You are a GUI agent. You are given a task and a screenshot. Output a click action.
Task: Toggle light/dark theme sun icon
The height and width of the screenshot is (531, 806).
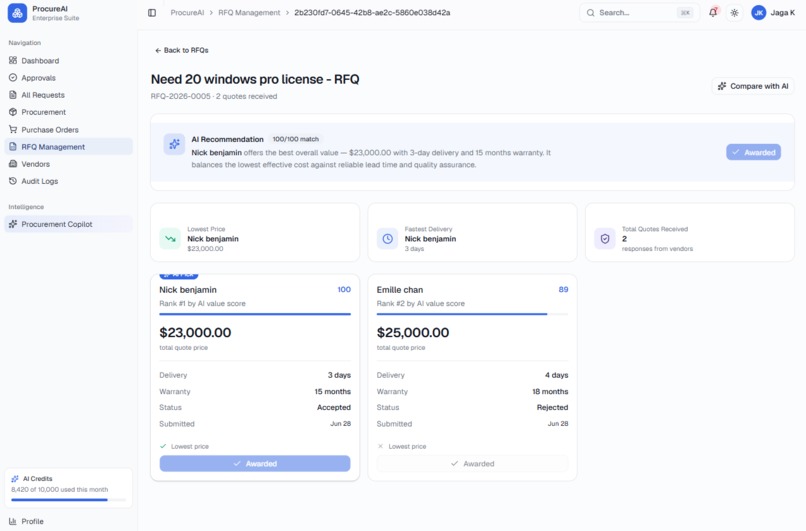click(735, 13)
